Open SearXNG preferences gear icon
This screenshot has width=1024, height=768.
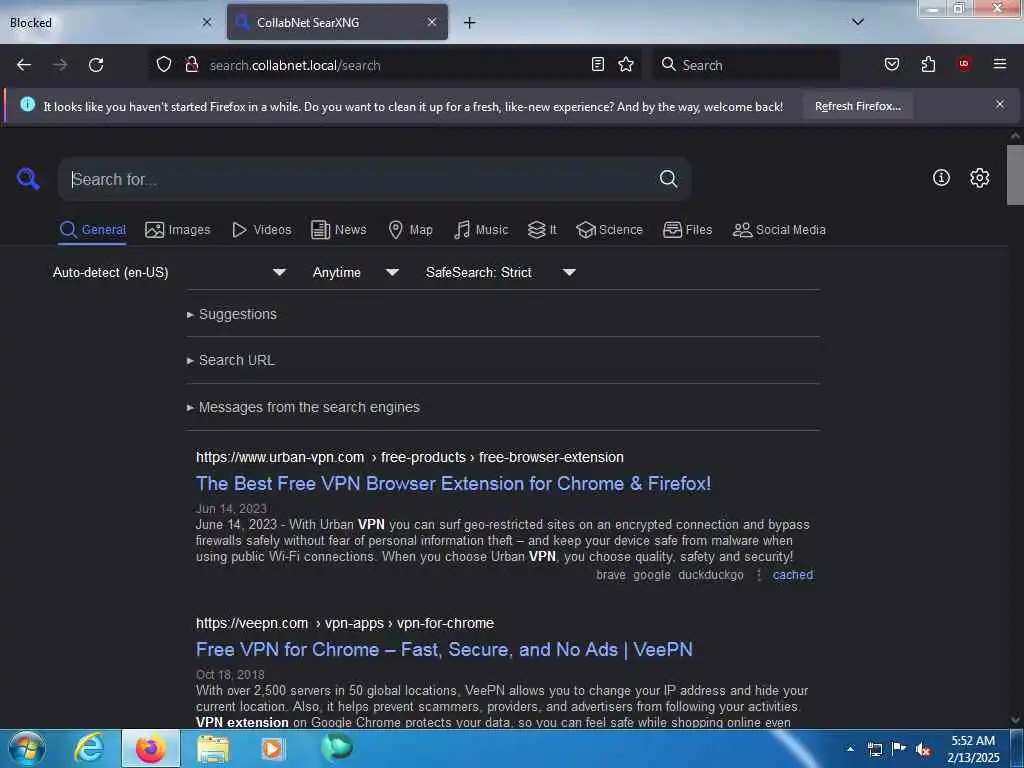coord(979,178)
